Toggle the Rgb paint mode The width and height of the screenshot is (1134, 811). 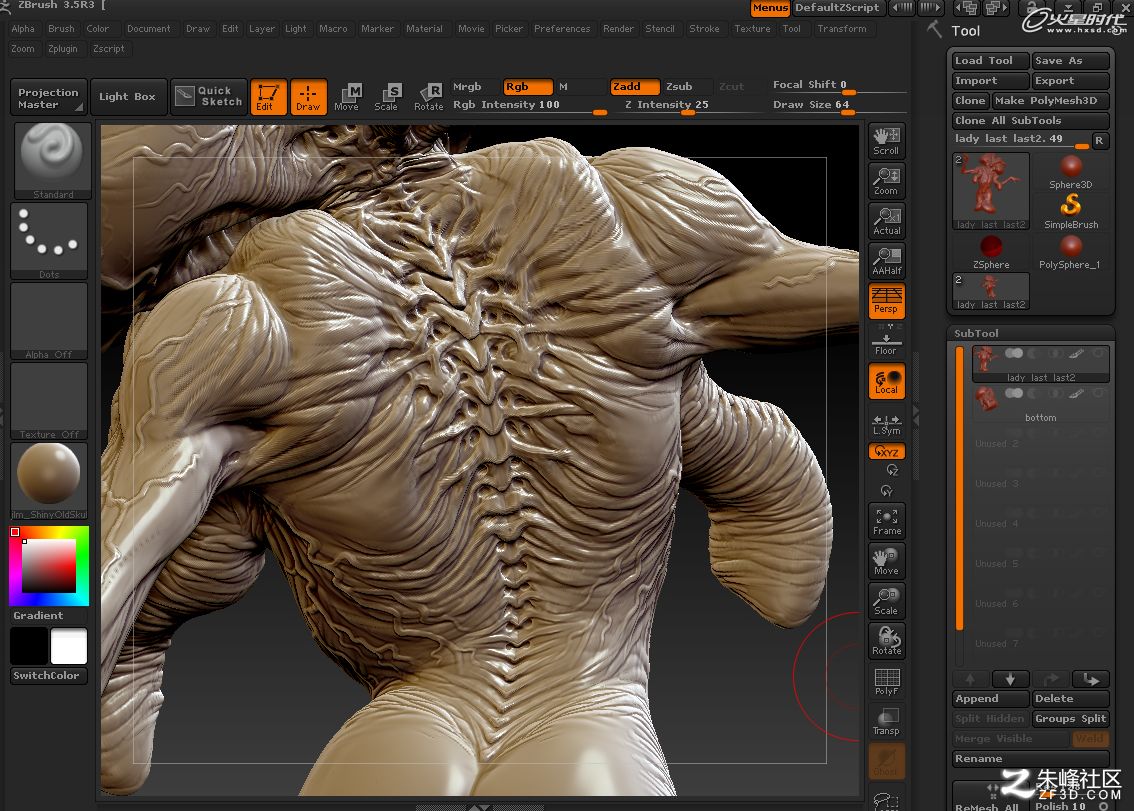(528, 87)
